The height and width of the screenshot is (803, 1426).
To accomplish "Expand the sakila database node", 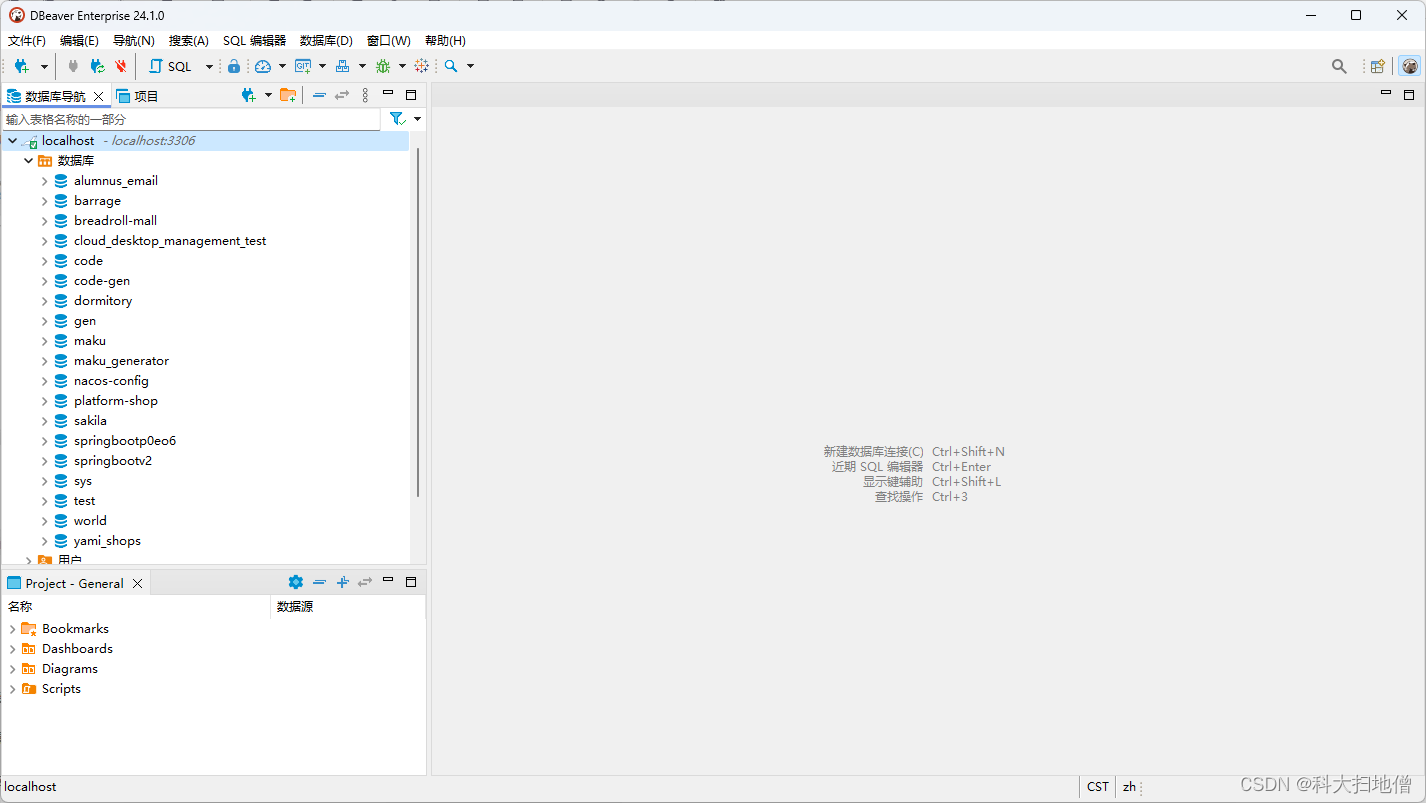I will tap(44, 421).
